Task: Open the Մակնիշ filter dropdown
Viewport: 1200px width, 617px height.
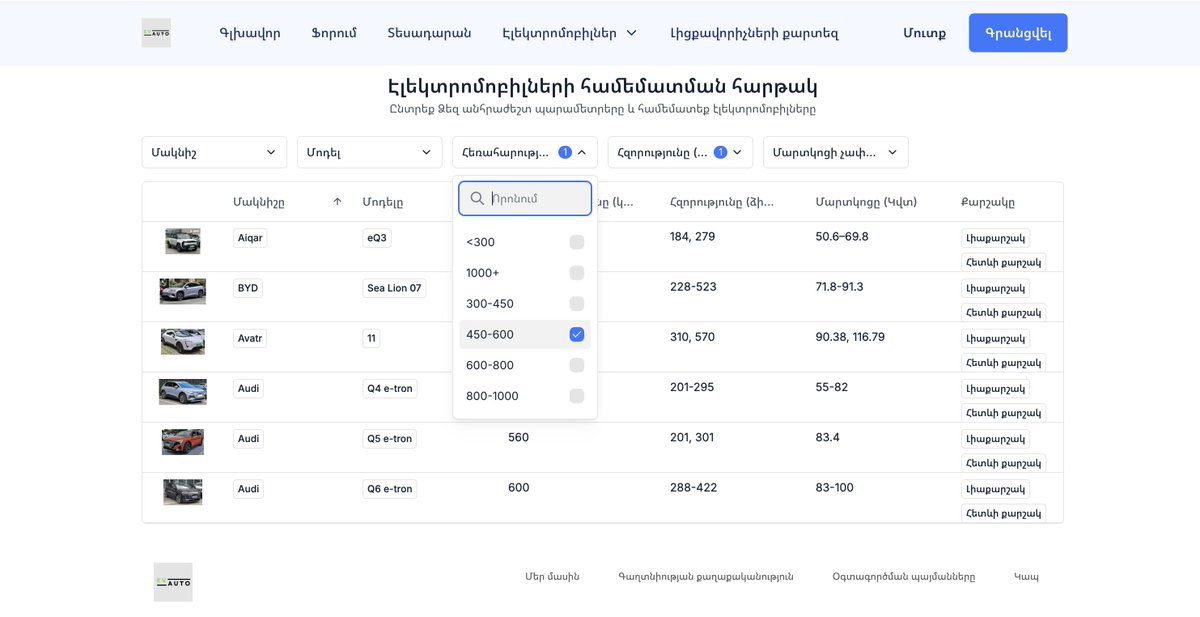Action: (214, 152)
